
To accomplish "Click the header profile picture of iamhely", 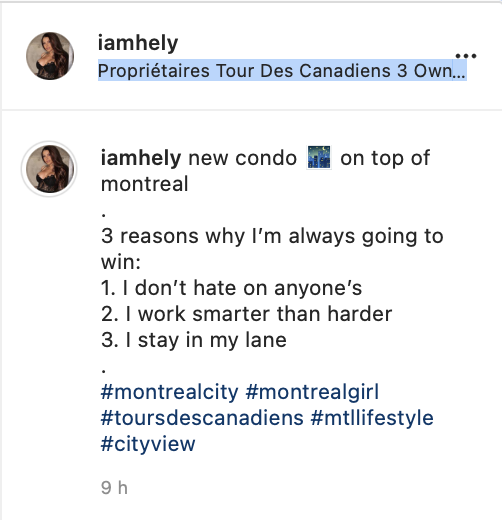I will (50, 56).
